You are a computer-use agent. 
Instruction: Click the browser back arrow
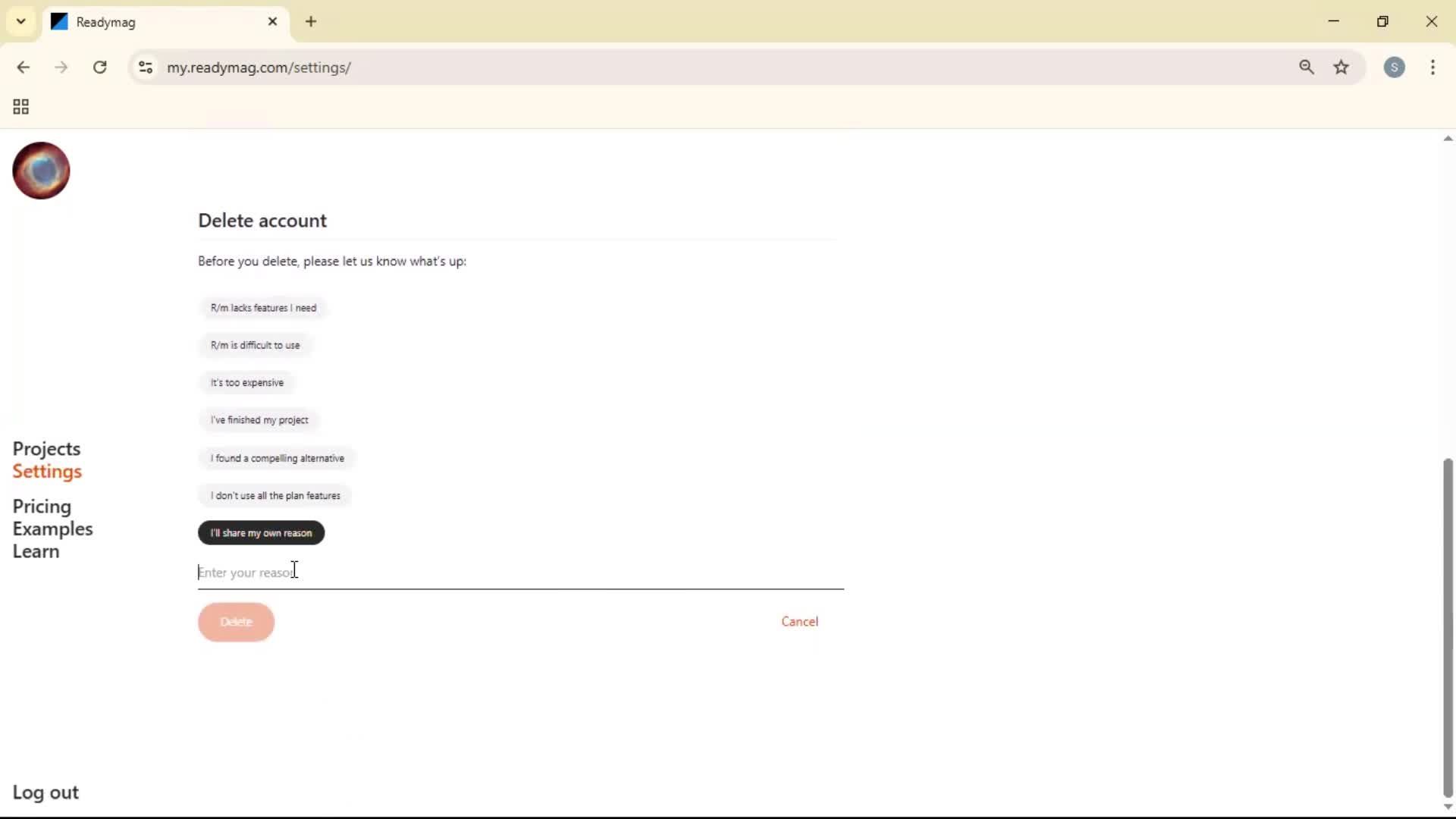tap(23, 67)
